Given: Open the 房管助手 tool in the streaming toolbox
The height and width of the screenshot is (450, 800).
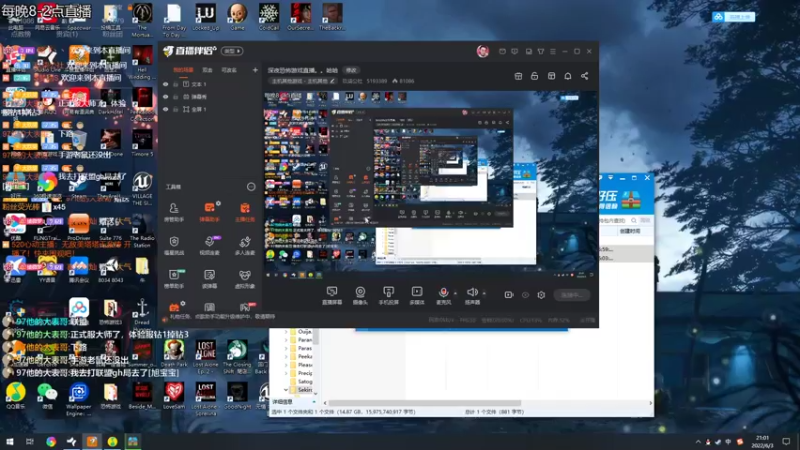Looking at the screenshot, I should click(x=174, y=212).
